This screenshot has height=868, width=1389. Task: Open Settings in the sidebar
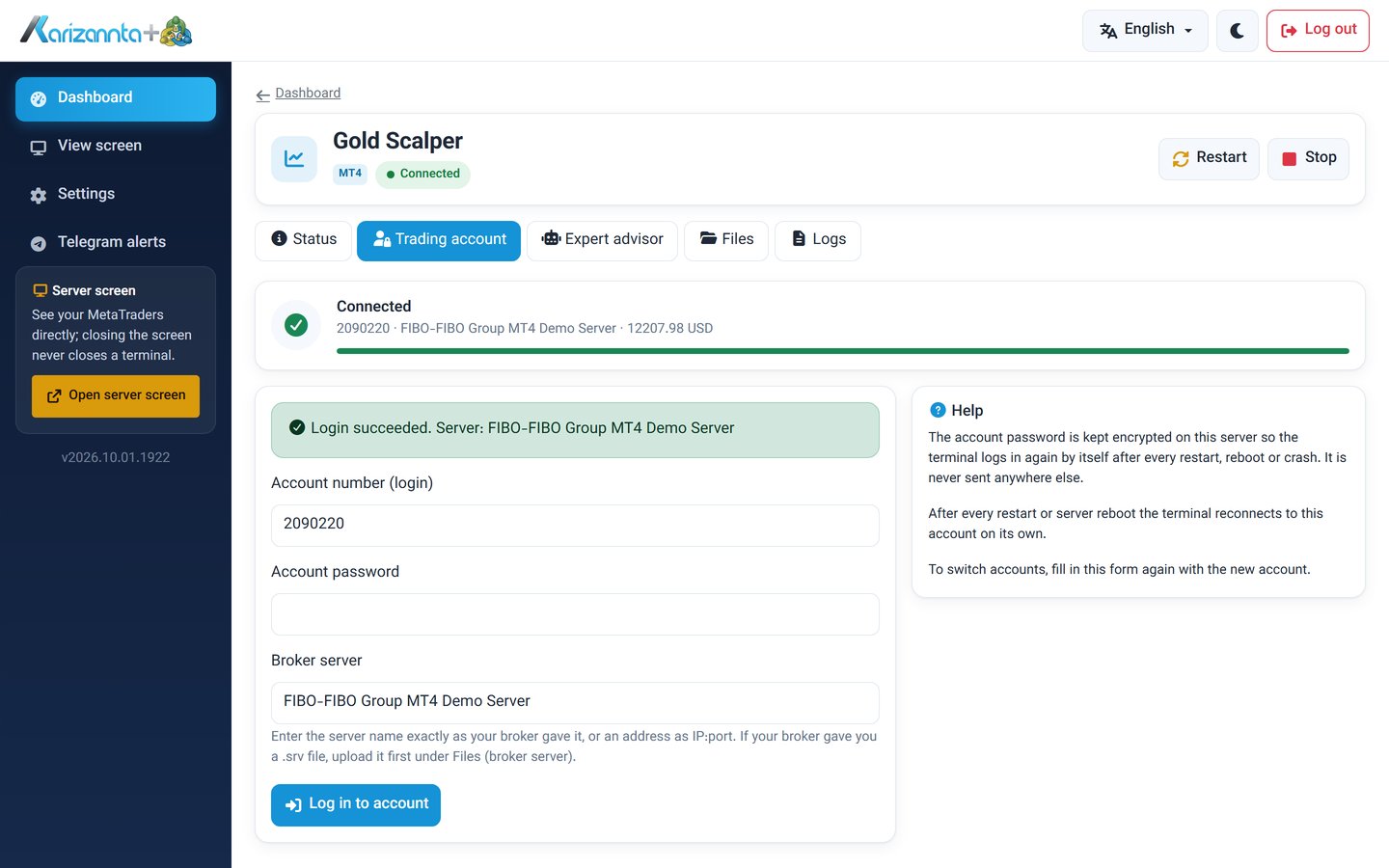[x=116, y=195]
